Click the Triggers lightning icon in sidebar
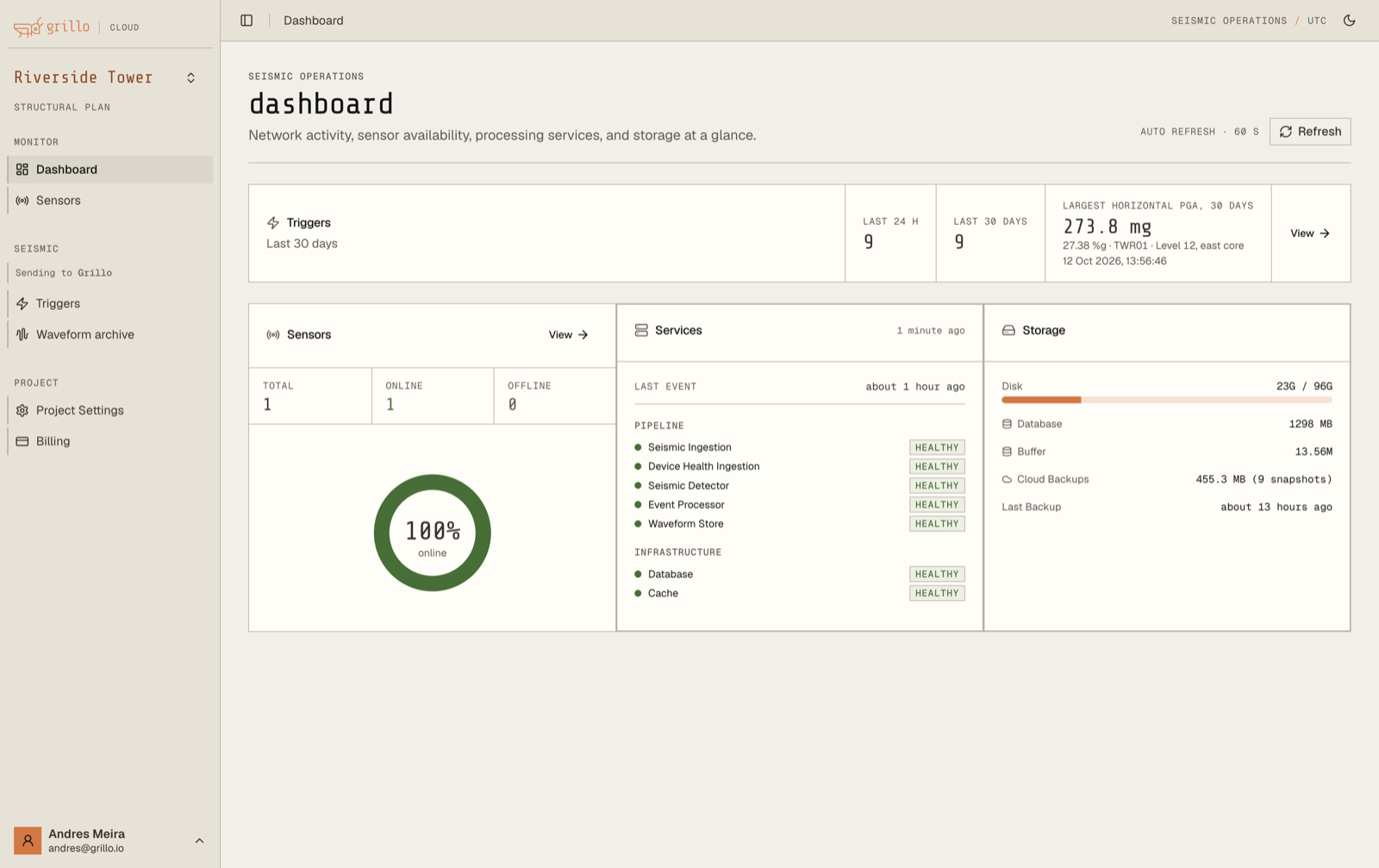 pos(22,303)
